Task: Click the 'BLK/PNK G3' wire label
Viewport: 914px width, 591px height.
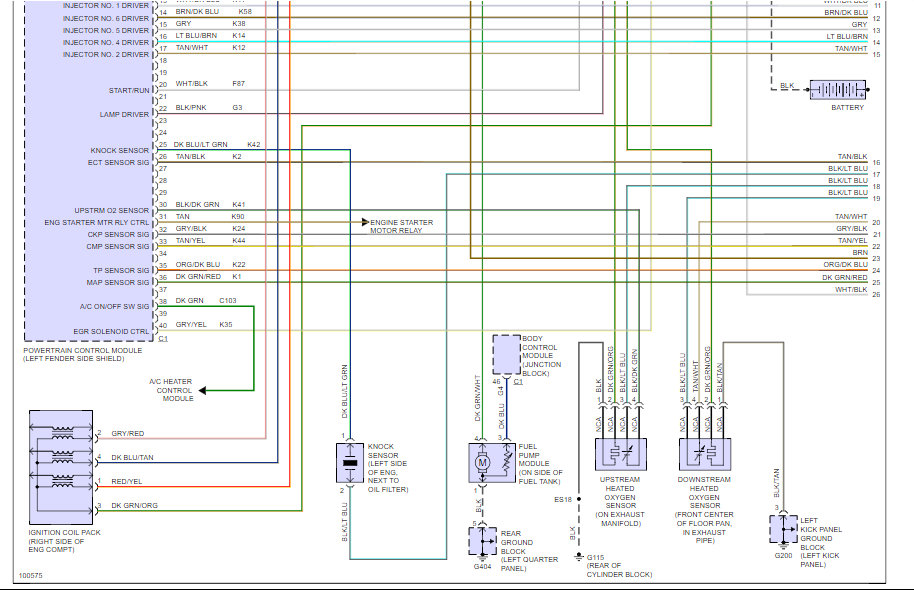Action: coord(209,108)
